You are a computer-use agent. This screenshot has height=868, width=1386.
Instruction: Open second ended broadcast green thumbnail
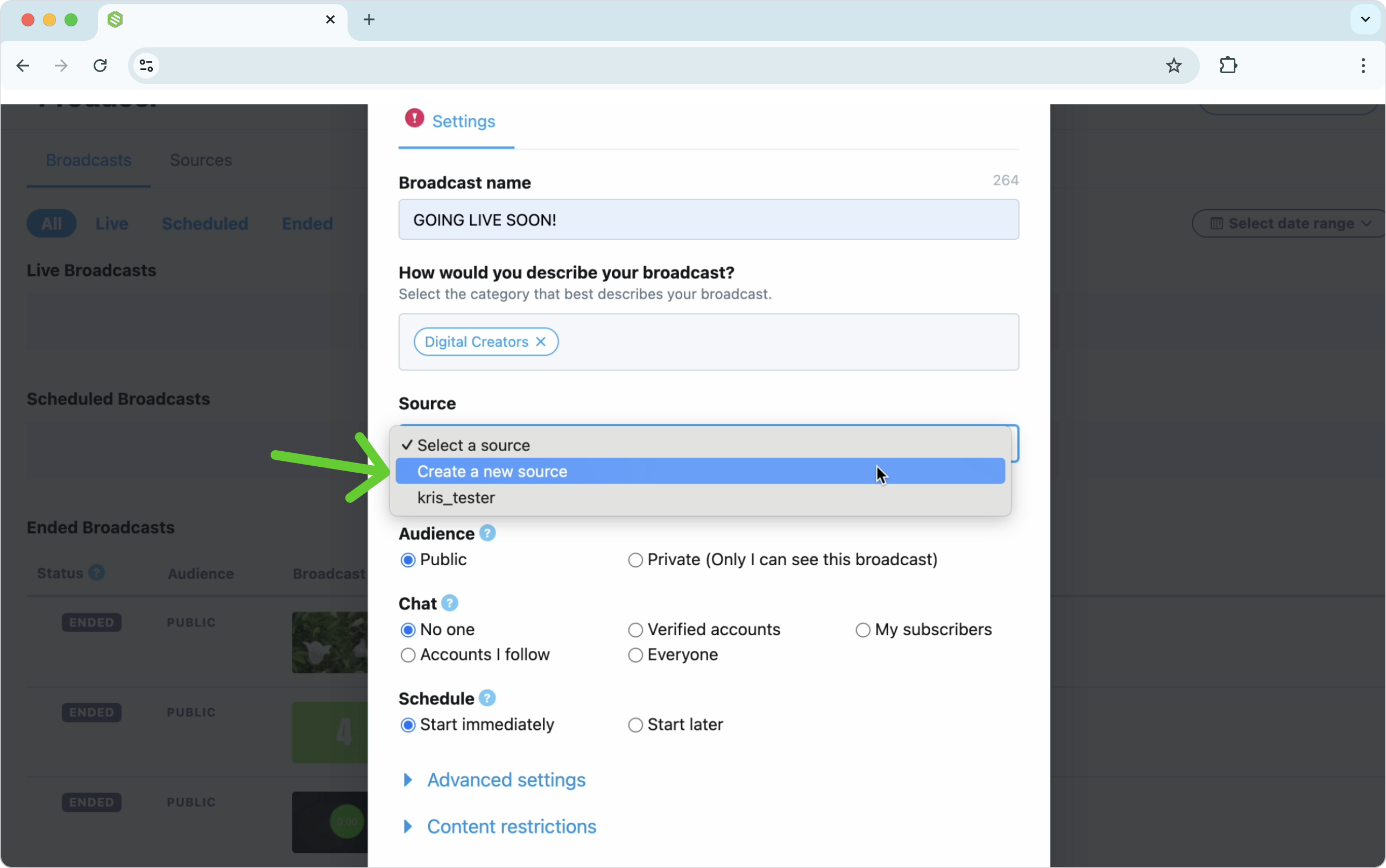[330, 732]
